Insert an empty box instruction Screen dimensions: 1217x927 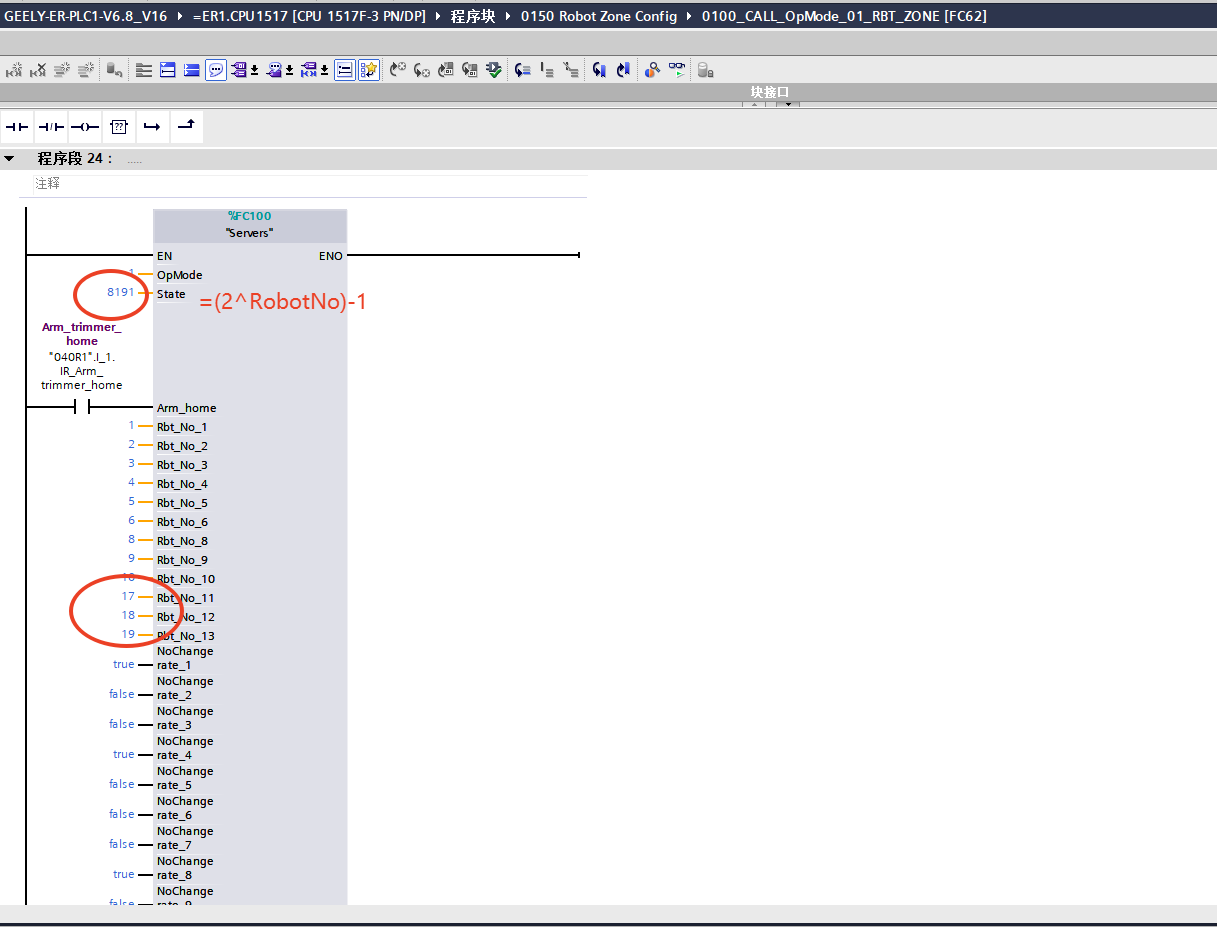(x=118, y=127)
